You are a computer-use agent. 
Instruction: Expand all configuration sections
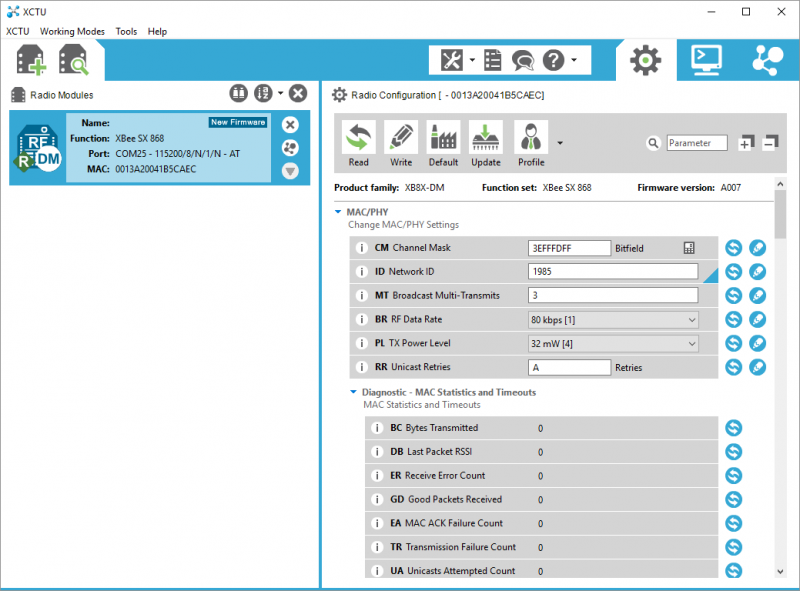pyautogui.click(x=746, y=143)
